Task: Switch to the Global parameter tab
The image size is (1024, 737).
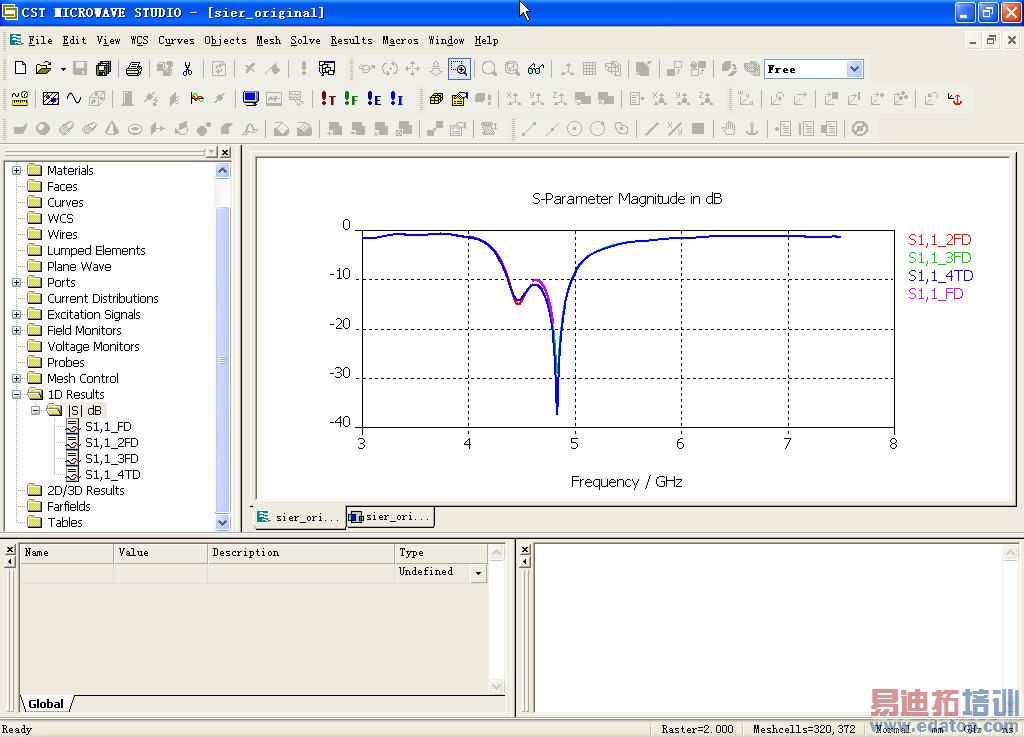Action: pyautogui.click(x=46, y=704)
